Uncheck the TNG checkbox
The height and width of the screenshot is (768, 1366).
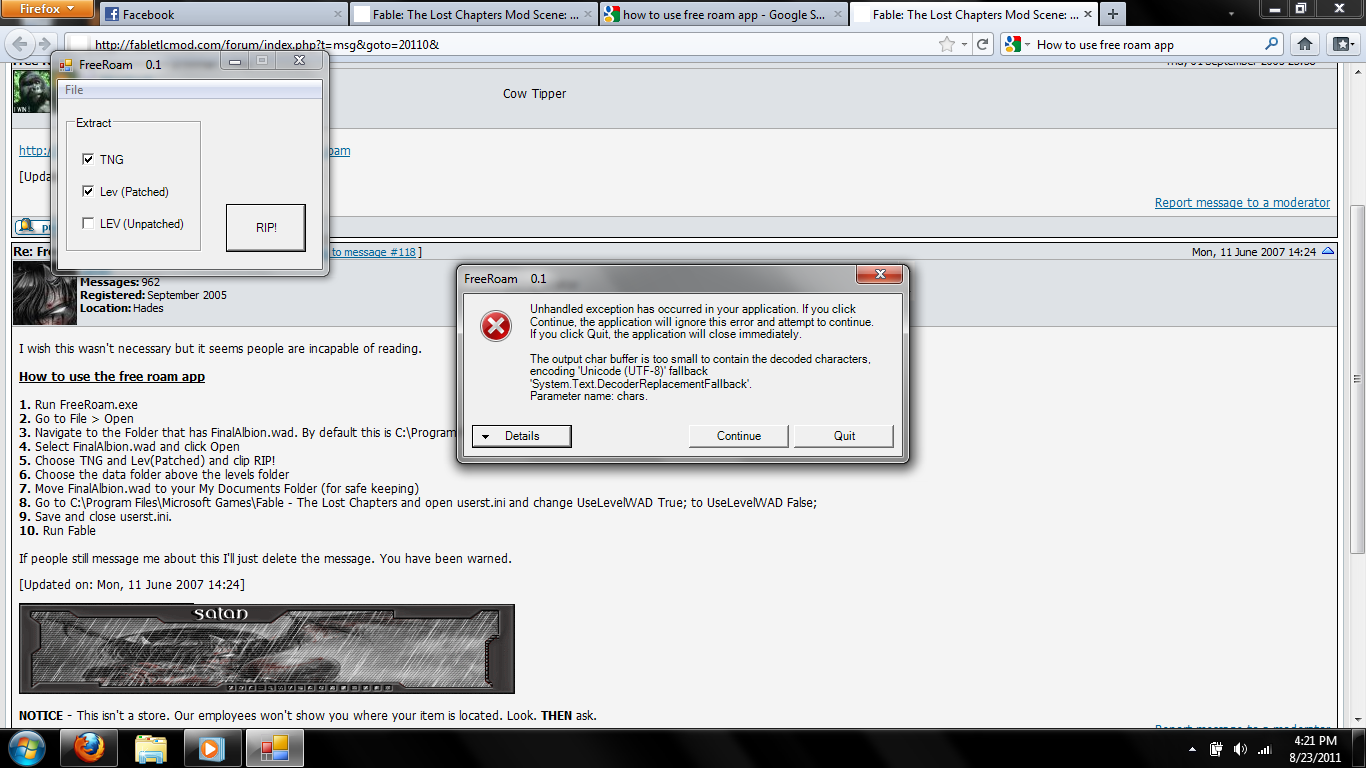point(88,159)
